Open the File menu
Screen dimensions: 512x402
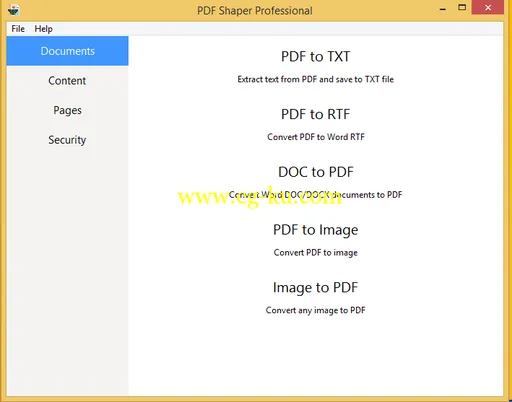point(18,29)
